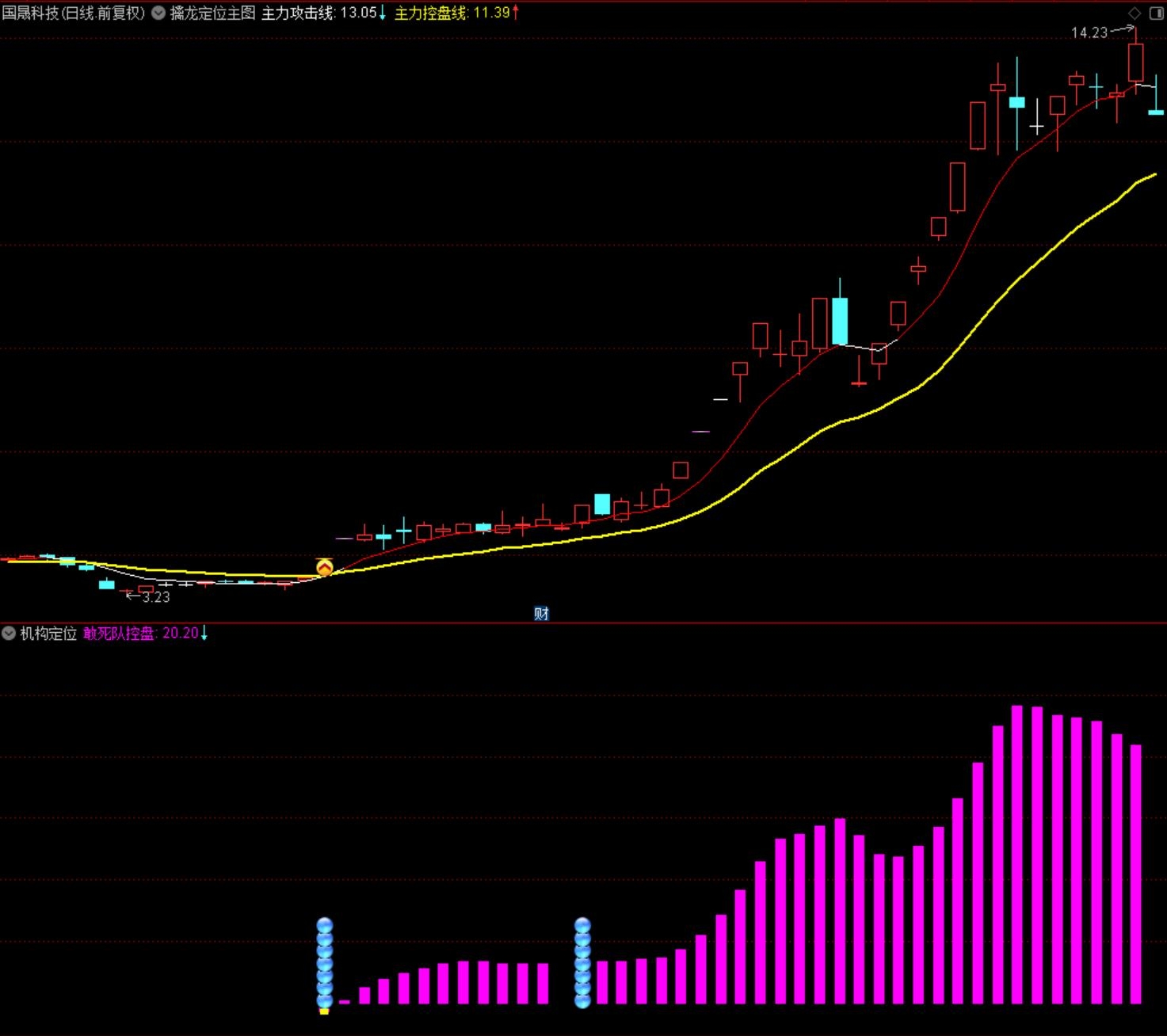1167x1036 pixels.
Task: Click the highest red candle marked 14.23
Action: point(1136,63)
